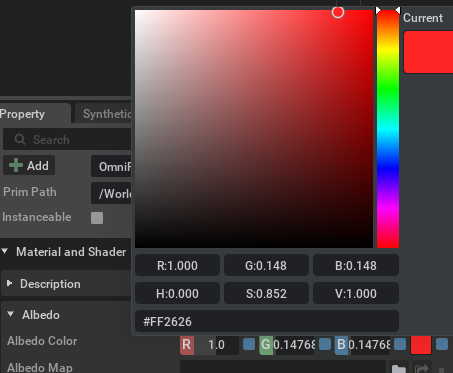This screenshot has width=453, height=373.
Task: Click the Current color preview swatch
Action: pyautogui.click(x=428, y=52)
